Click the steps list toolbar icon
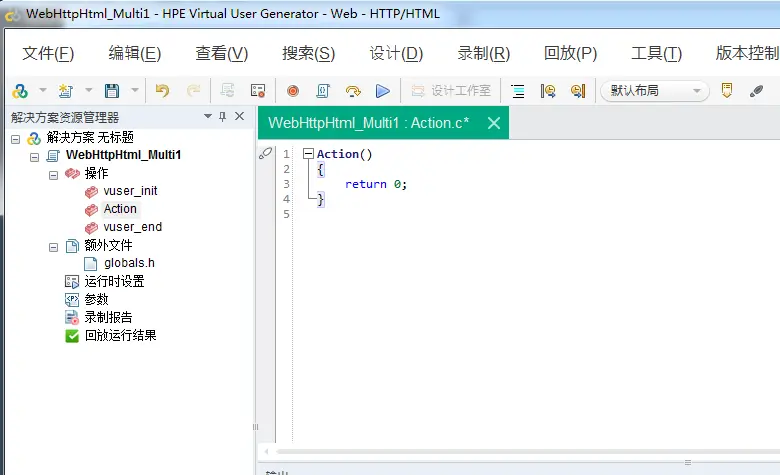 518,91
